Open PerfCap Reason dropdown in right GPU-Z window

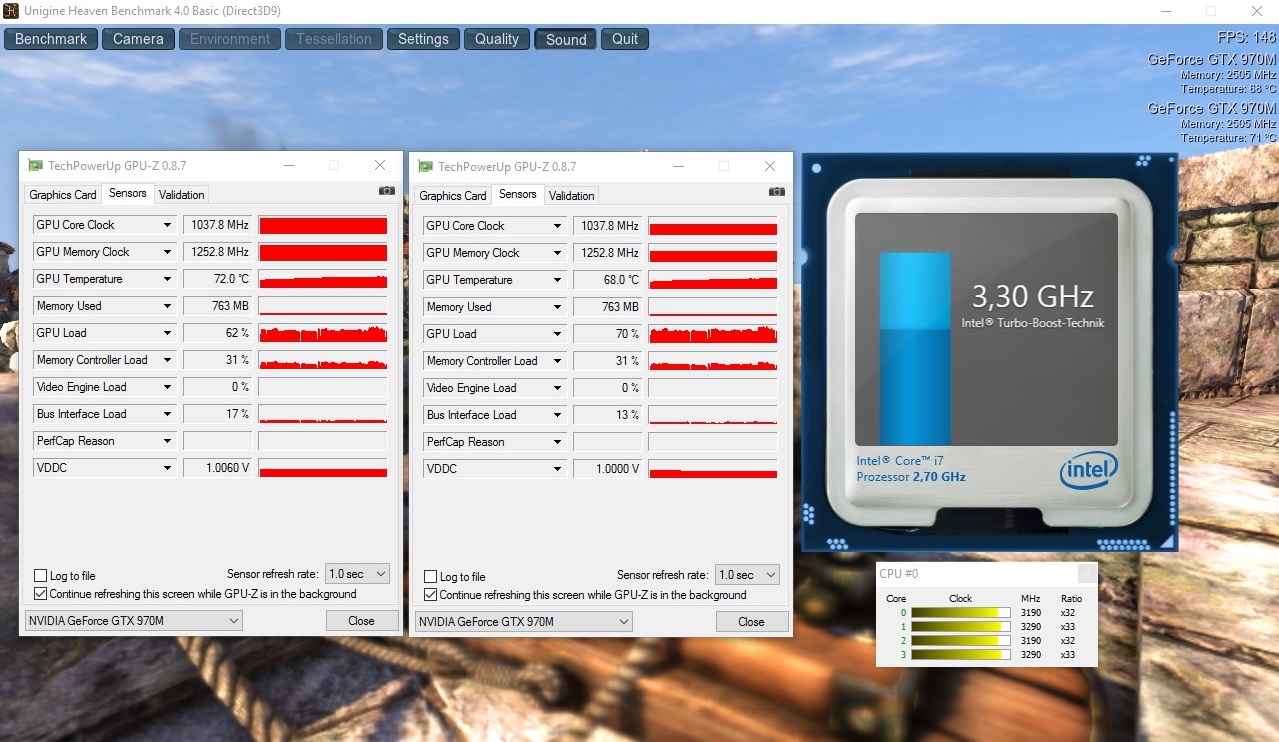click(557, 442)
